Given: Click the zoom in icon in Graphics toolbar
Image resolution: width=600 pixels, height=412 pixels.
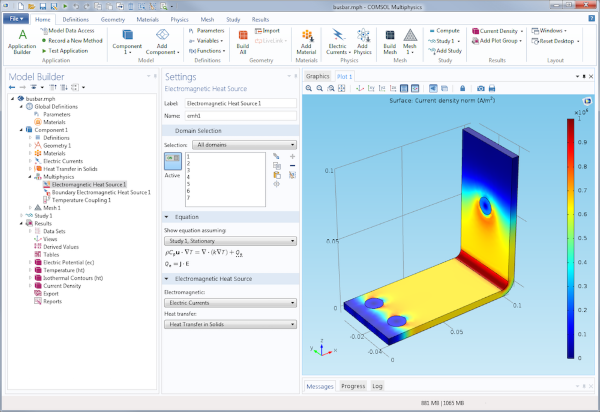Looking at the screenshot, I should 310,89.
